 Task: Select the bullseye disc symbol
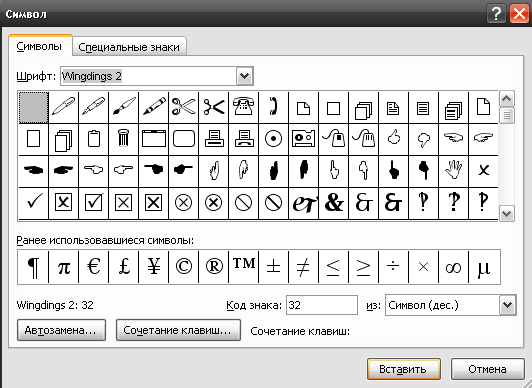tap(273, 139)
